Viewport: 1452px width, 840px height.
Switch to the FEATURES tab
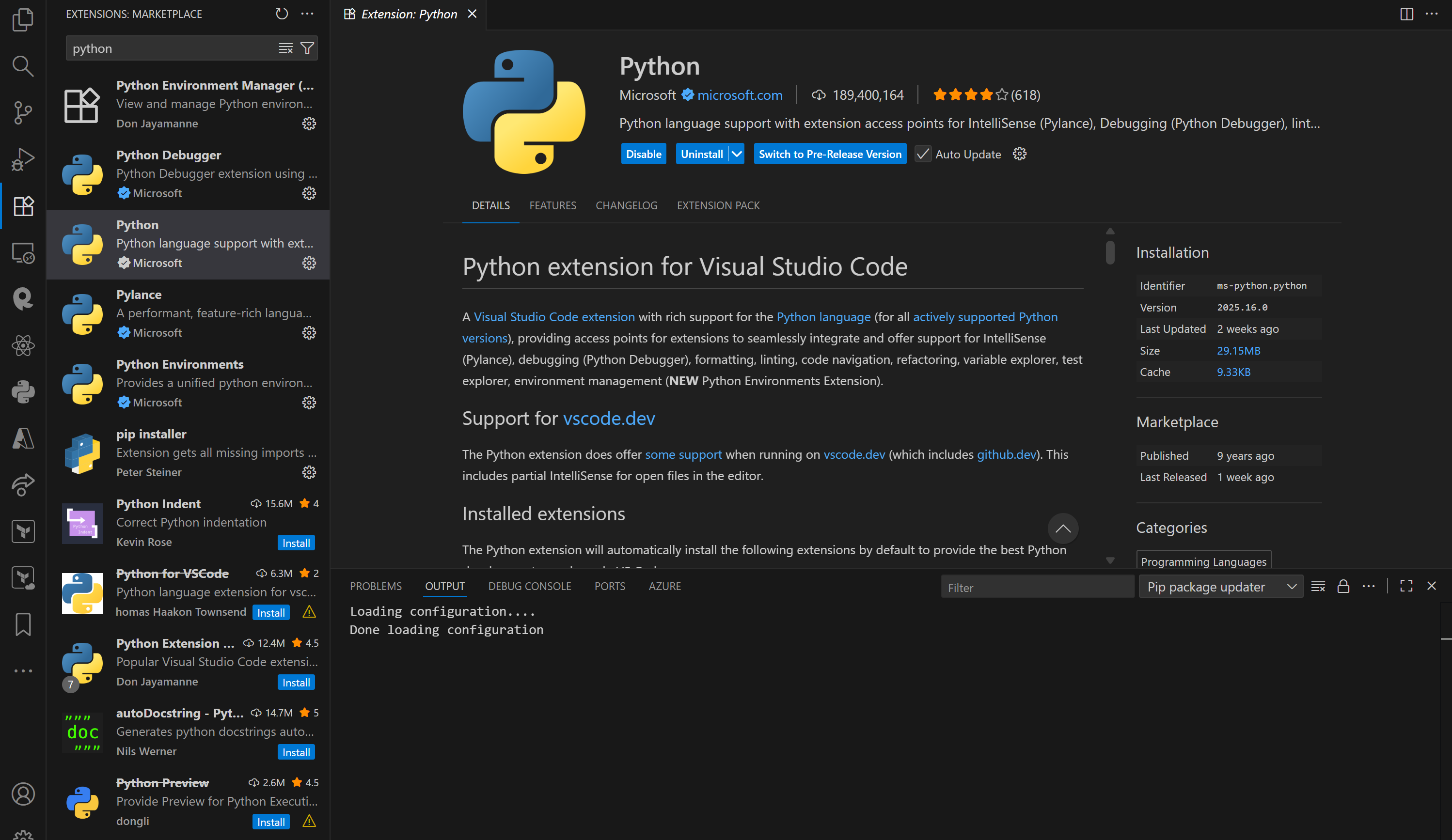click(x=552, y=205)
